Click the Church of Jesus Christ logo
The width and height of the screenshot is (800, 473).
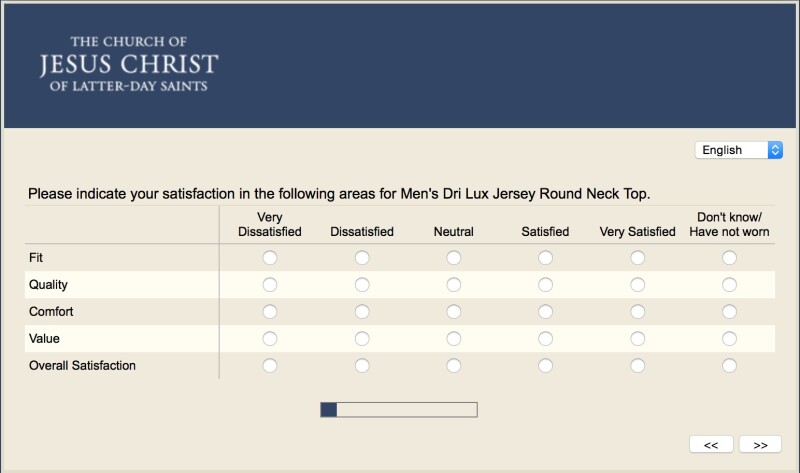click(x=129, y=64)
